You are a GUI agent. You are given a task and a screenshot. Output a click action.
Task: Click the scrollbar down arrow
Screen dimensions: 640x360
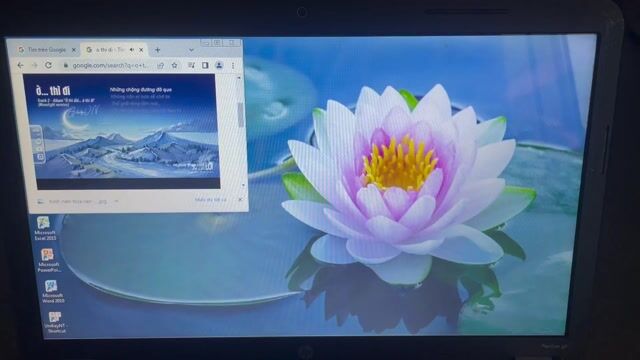(x=244, y=185)
